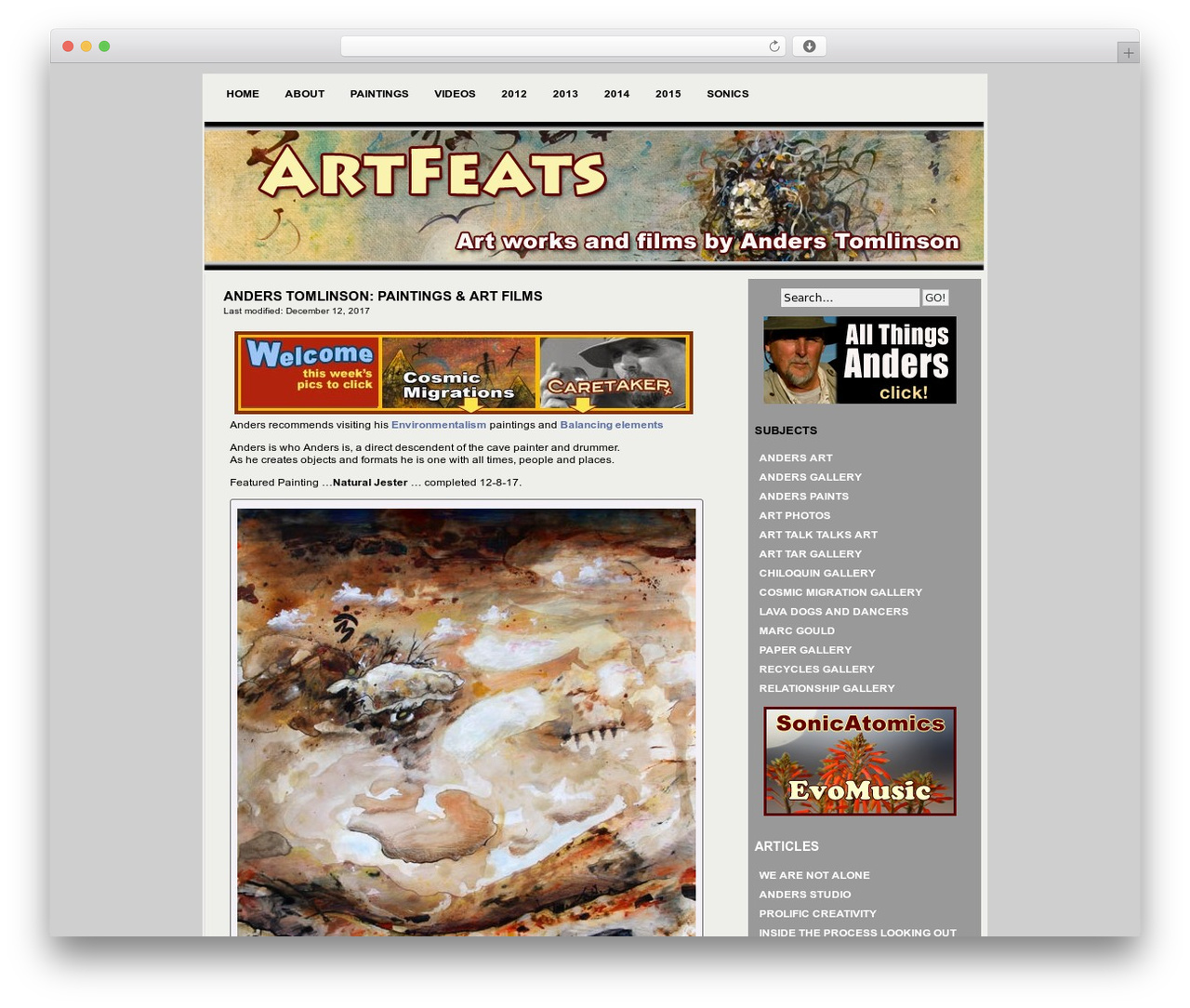Open the ANDERS STUDIO article

pyautogui.click(x=805, y=895)
